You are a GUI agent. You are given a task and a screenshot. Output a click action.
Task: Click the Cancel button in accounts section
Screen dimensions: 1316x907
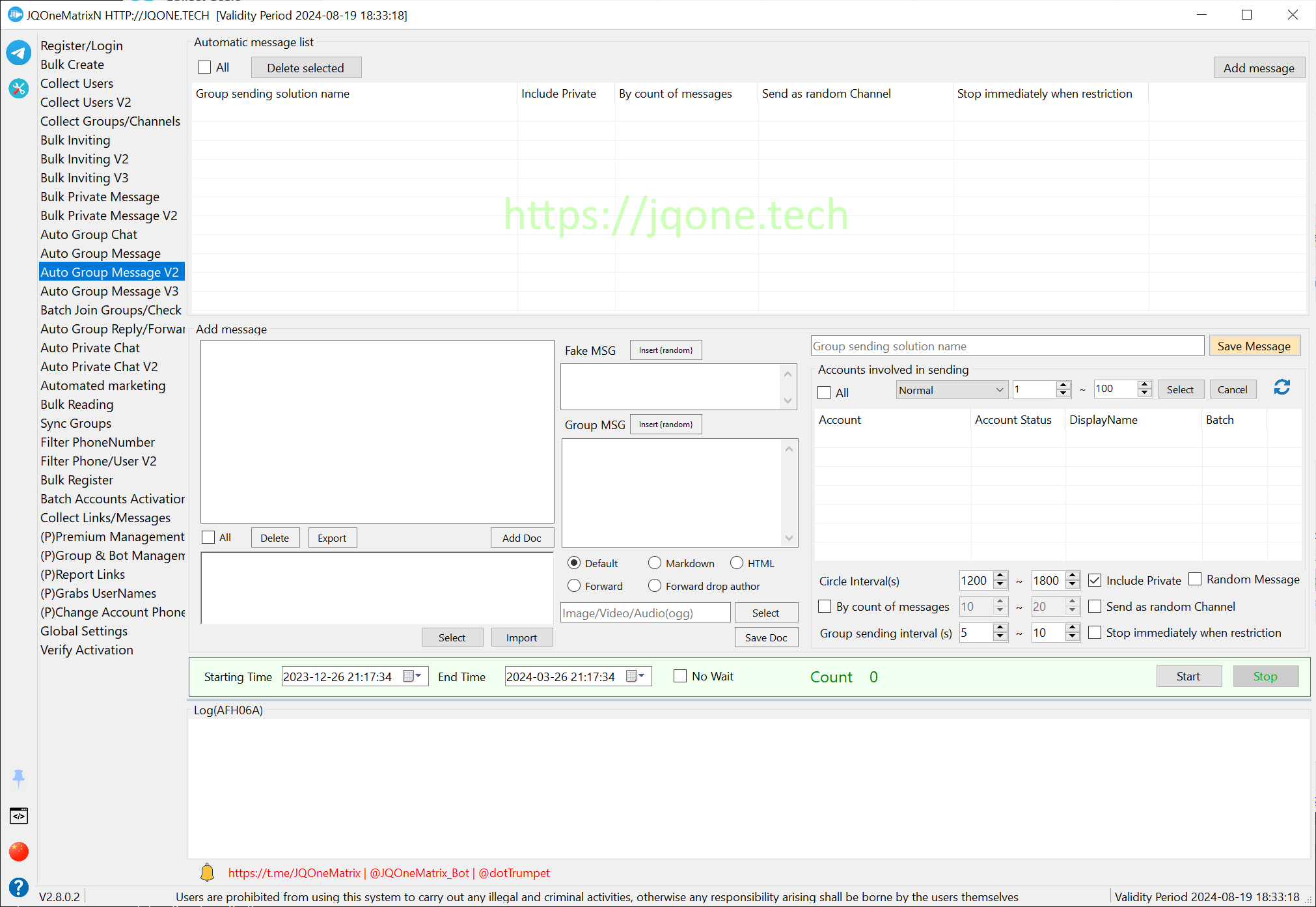coord(1233,389)
